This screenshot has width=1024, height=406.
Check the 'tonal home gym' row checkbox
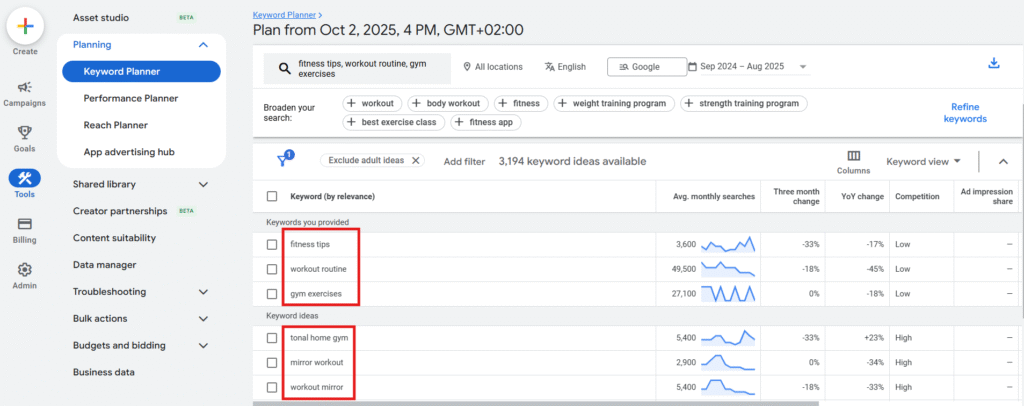pyautogui.click(x=272, y=338)
